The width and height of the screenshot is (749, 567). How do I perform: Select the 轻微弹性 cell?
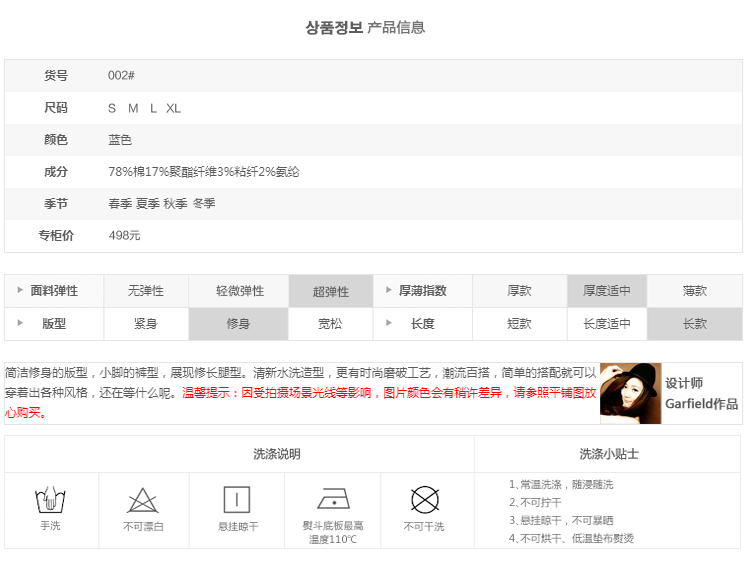tap(239, 291)
